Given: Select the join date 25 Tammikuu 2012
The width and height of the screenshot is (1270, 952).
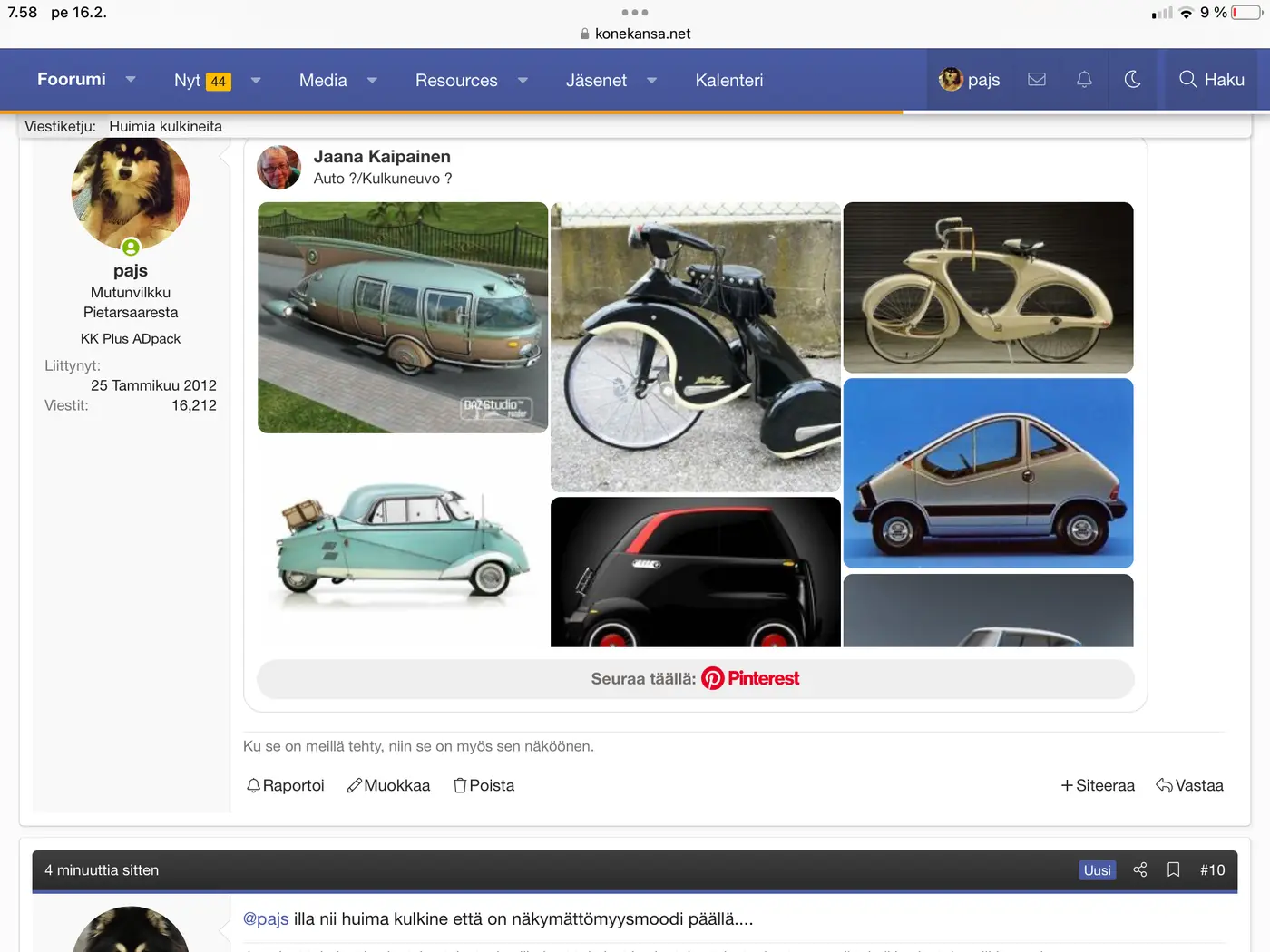Looking at the screenshot, I should [x=153, y=385].
